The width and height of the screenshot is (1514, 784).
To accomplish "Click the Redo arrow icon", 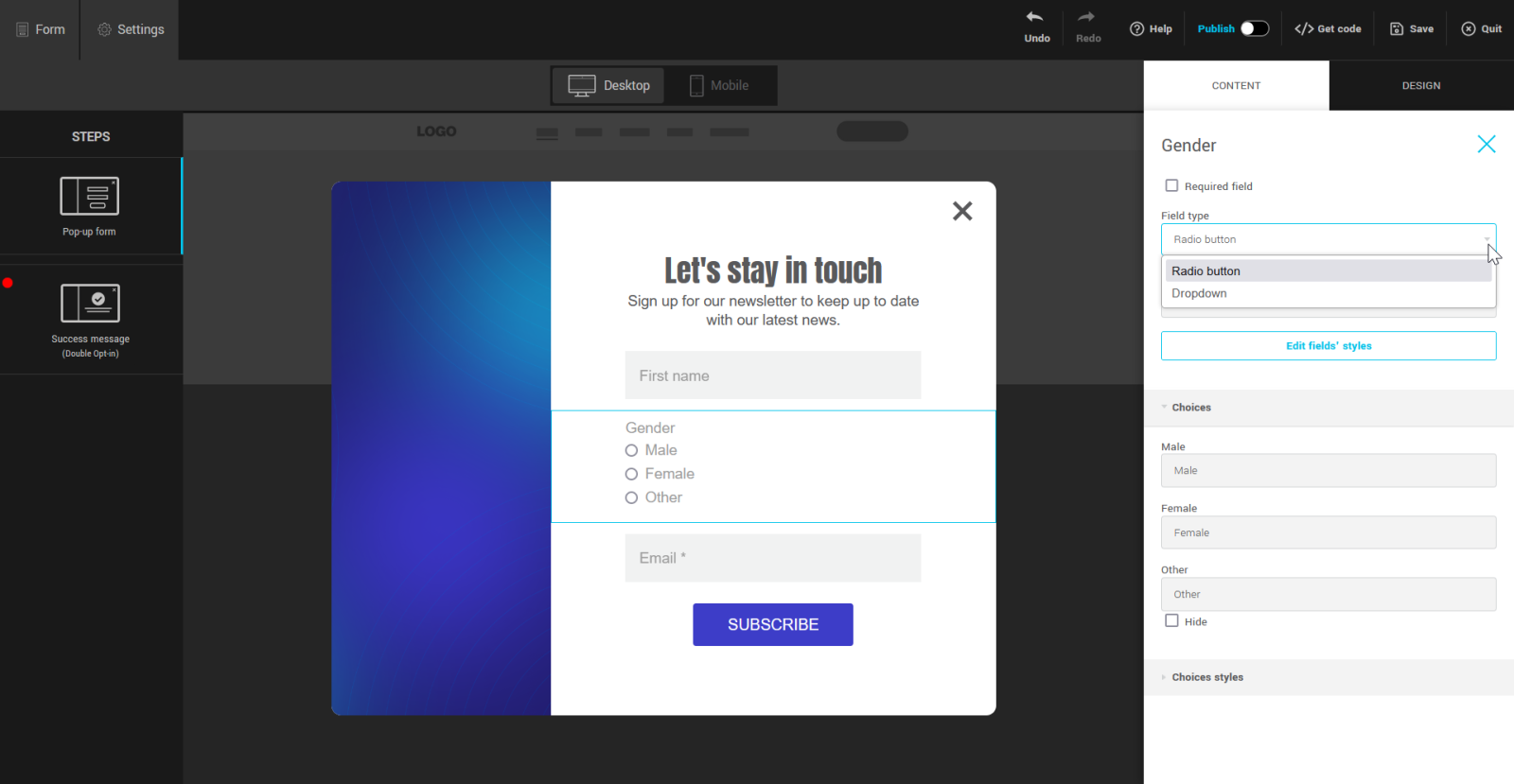I will [1086, 18].
